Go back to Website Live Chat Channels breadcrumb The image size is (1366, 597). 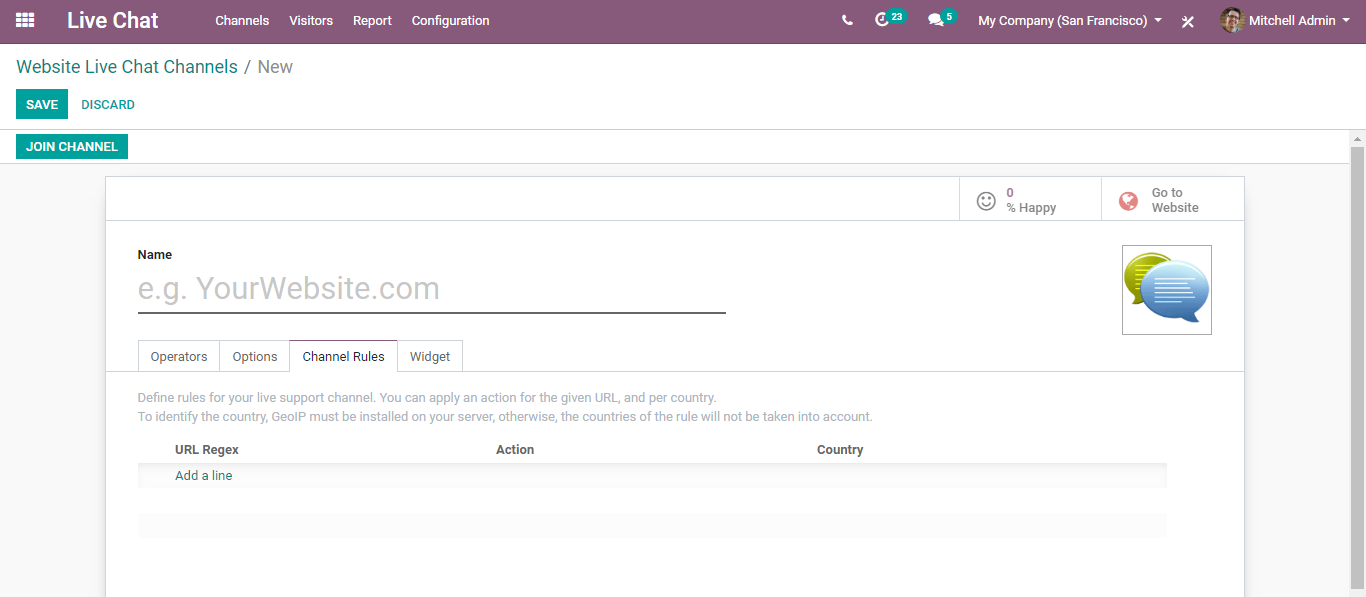(x=127, y=67)
